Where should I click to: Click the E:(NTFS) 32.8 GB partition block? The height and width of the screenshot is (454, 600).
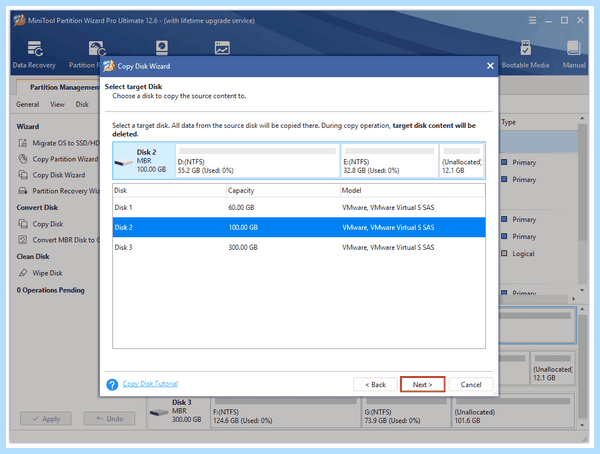(x=390, y=161)
